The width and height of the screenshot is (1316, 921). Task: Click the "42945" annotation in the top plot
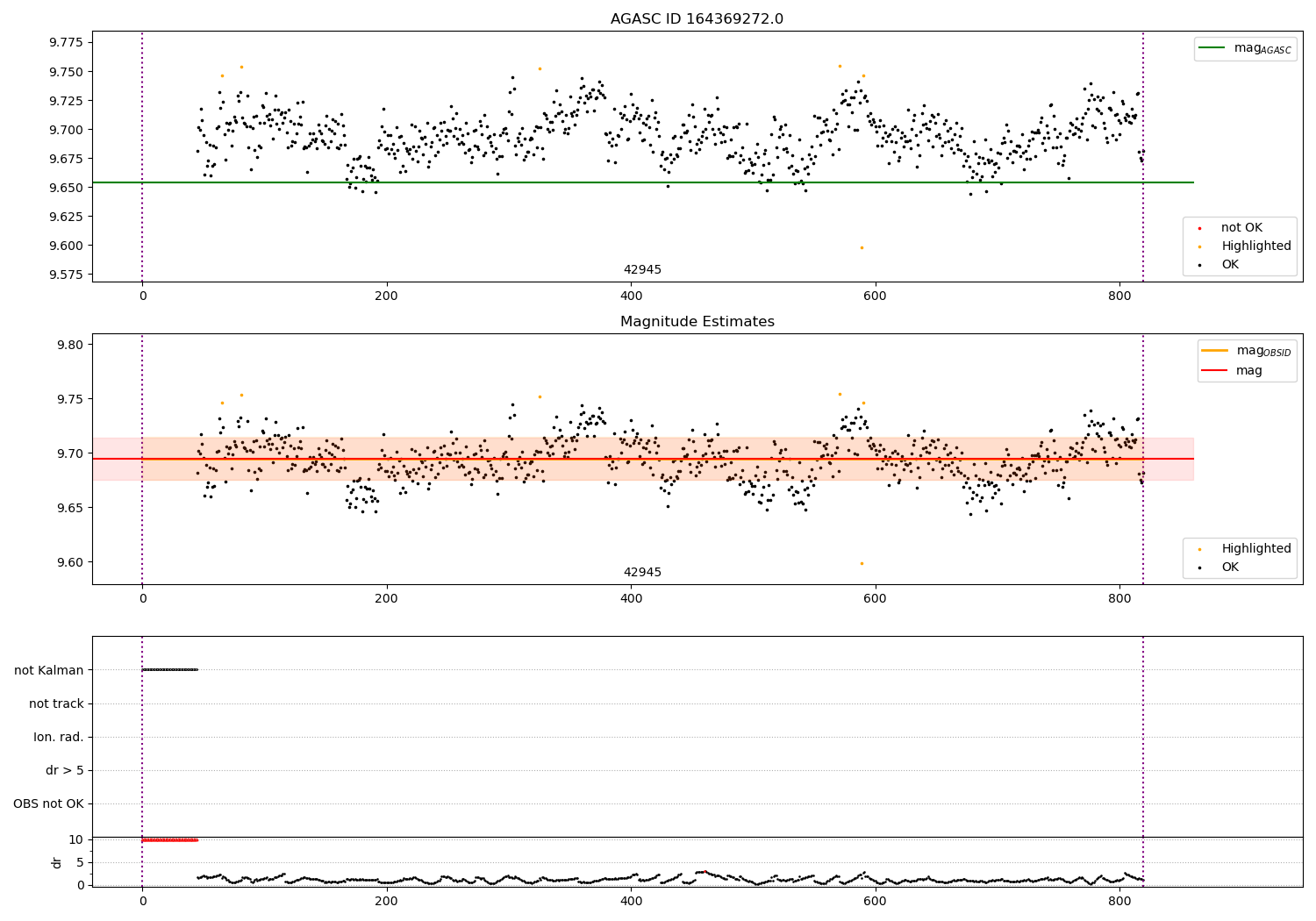[x=642, y=270]
